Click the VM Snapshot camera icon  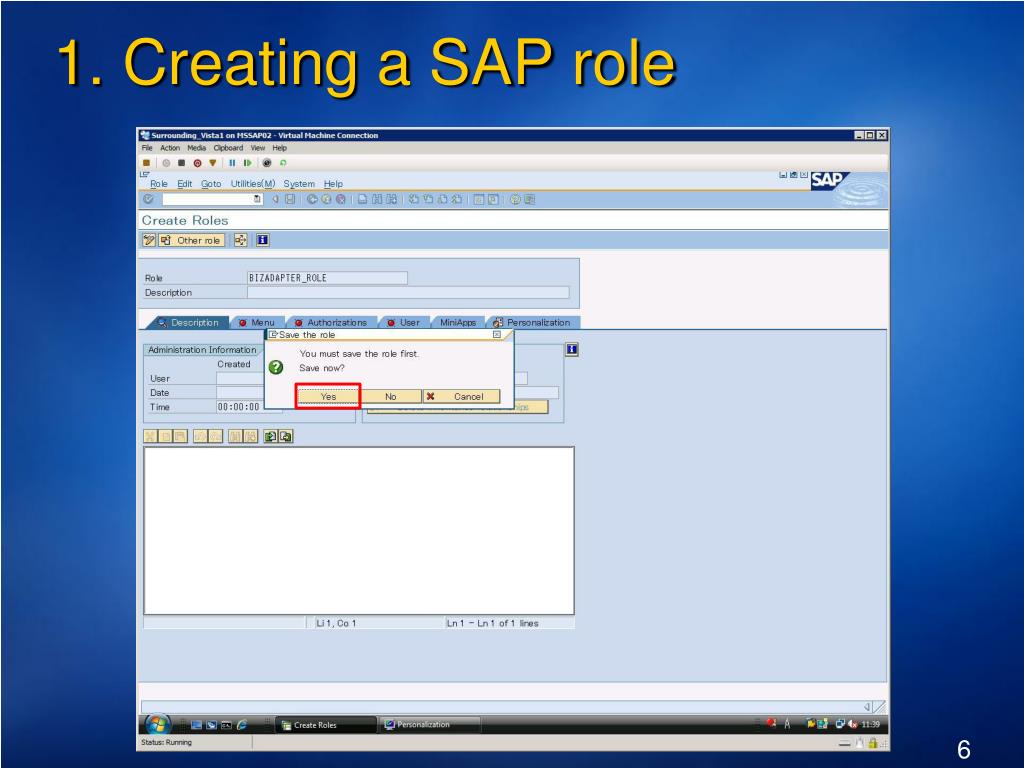point(267,163)
